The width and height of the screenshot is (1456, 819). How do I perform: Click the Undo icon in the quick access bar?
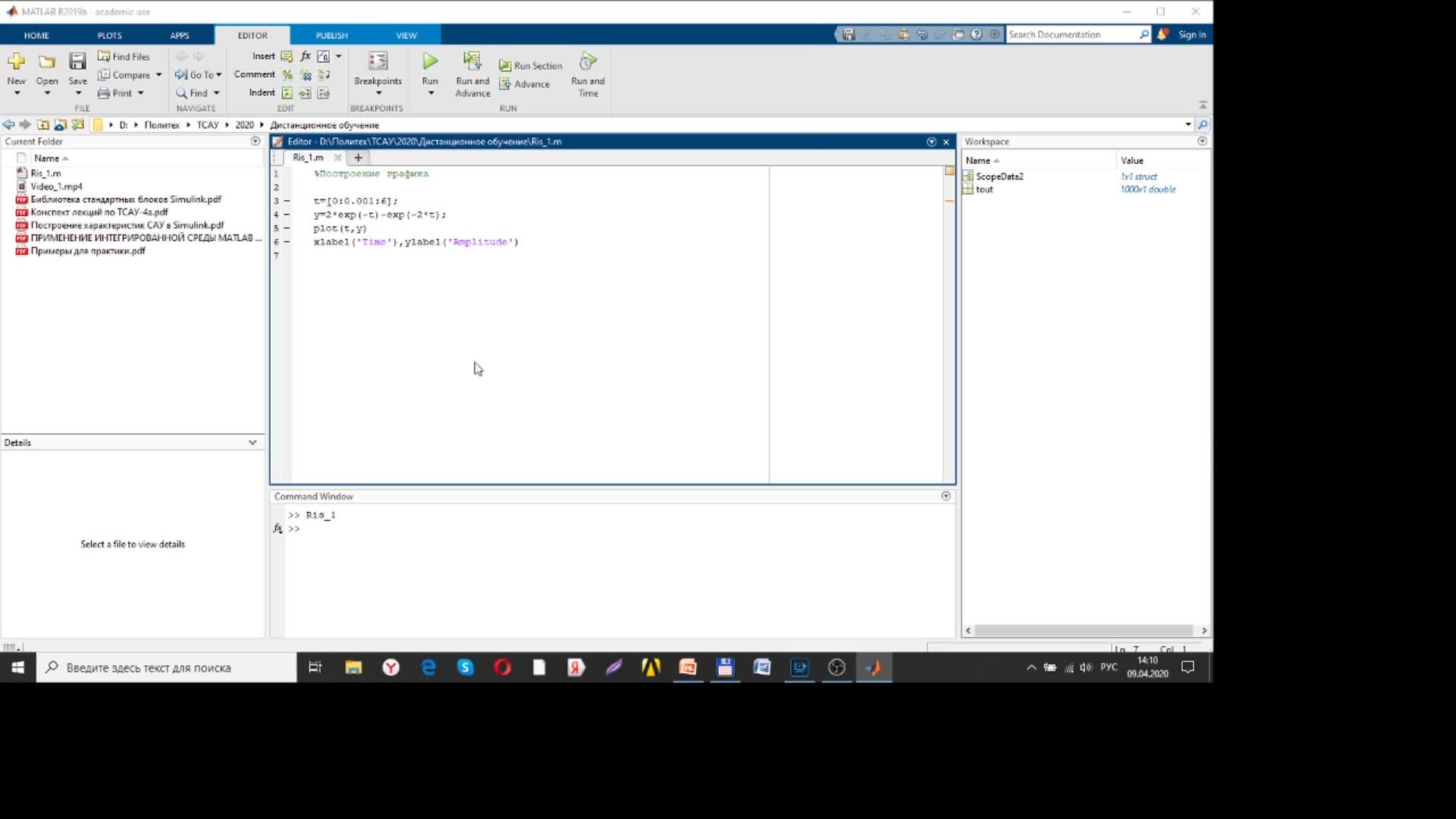tap(922, 34)
